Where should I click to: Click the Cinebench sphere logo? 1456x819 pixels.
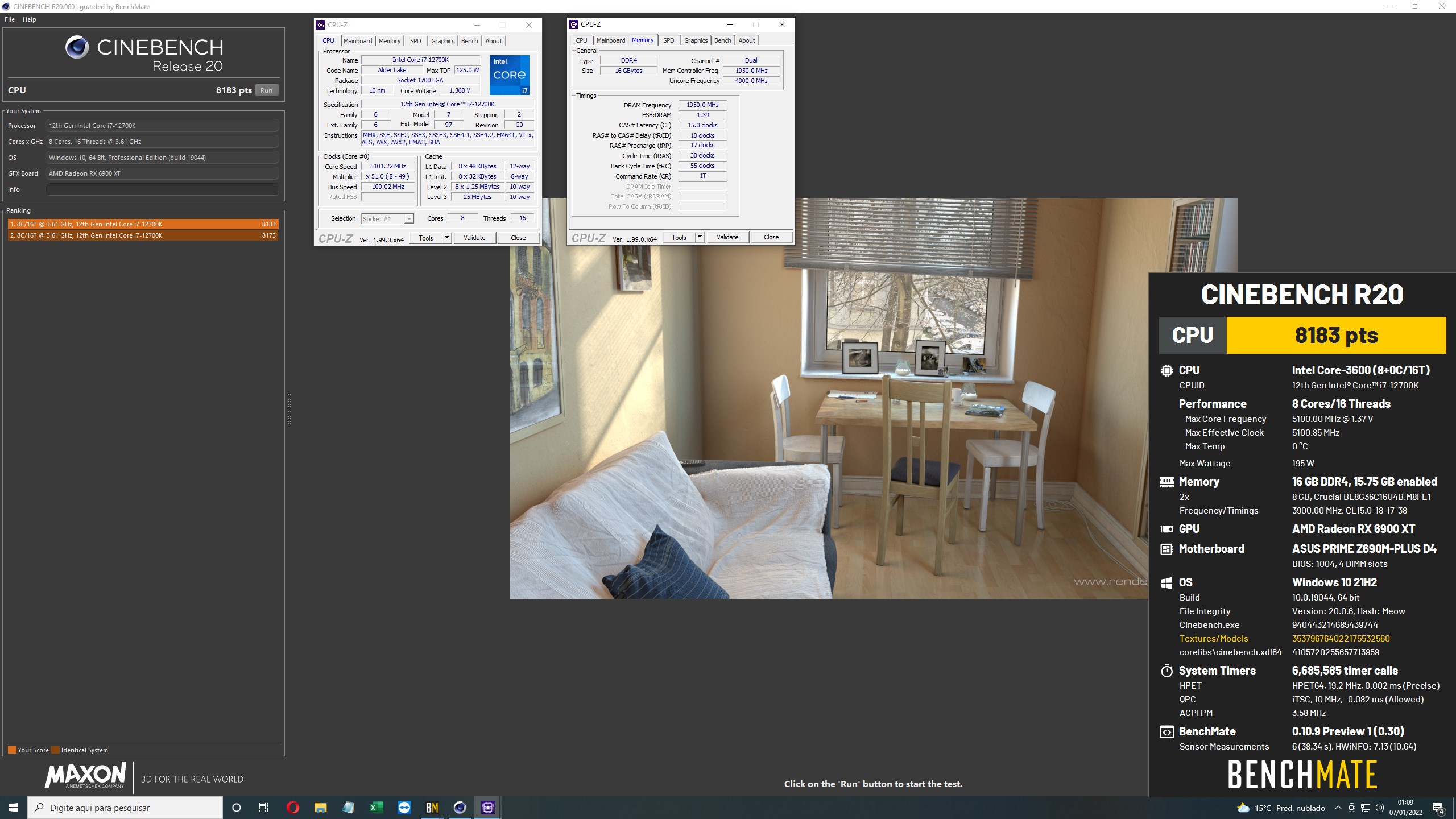pyautogui.click(x=77, y=47)
